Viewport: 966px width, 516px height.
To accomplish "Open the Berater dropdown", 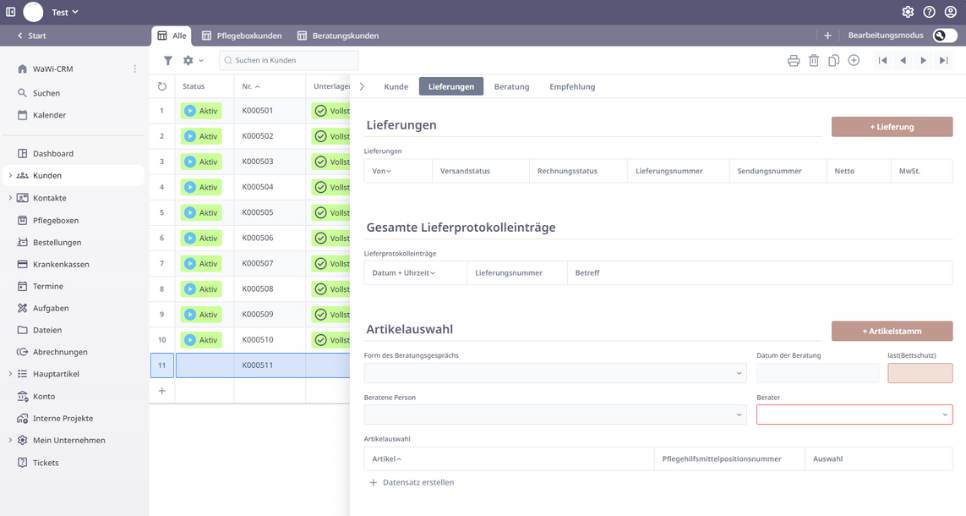I will click(854, 414).
